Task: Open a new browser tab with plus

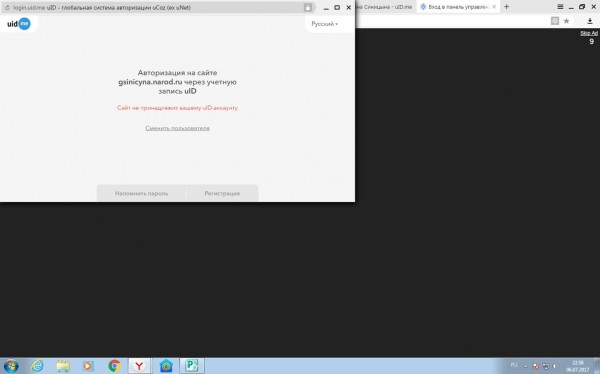Action: tap(507, 7)
